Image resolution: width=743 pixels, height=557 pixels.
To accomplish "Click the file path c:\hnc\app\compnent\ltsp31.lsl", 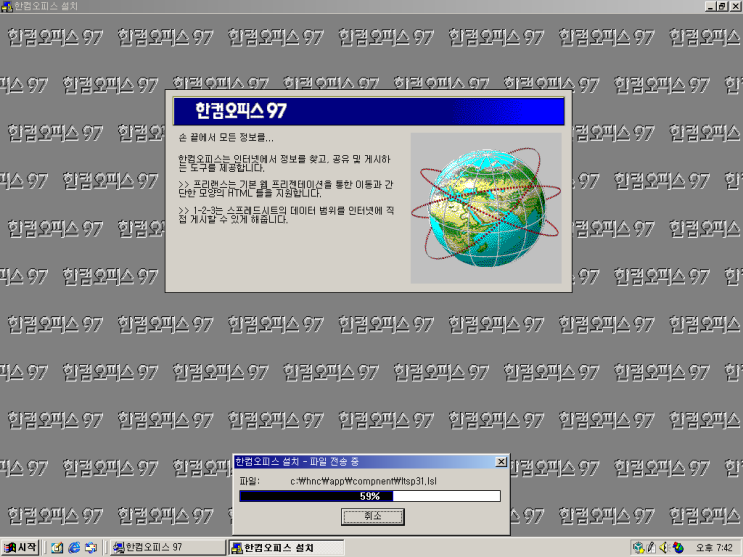I will (x=363, y=481).
